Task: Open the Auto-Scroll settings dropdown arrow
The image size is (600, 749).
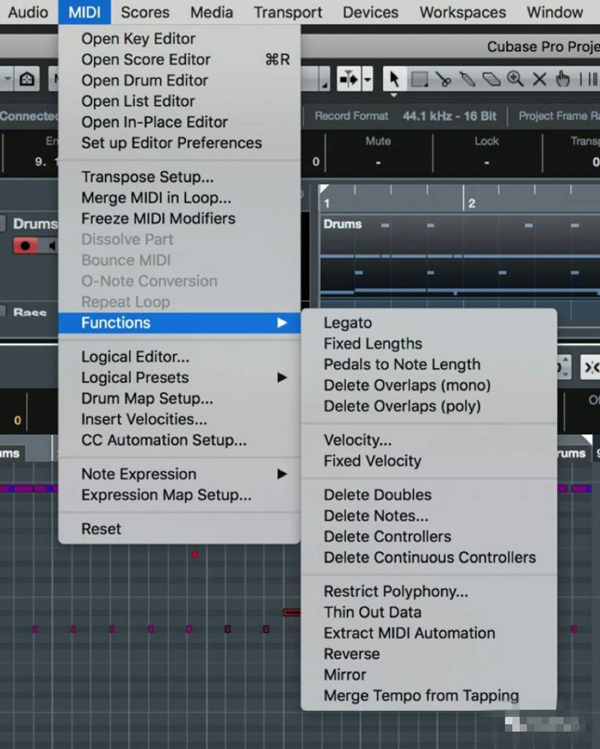Action: tap(367, 79)
